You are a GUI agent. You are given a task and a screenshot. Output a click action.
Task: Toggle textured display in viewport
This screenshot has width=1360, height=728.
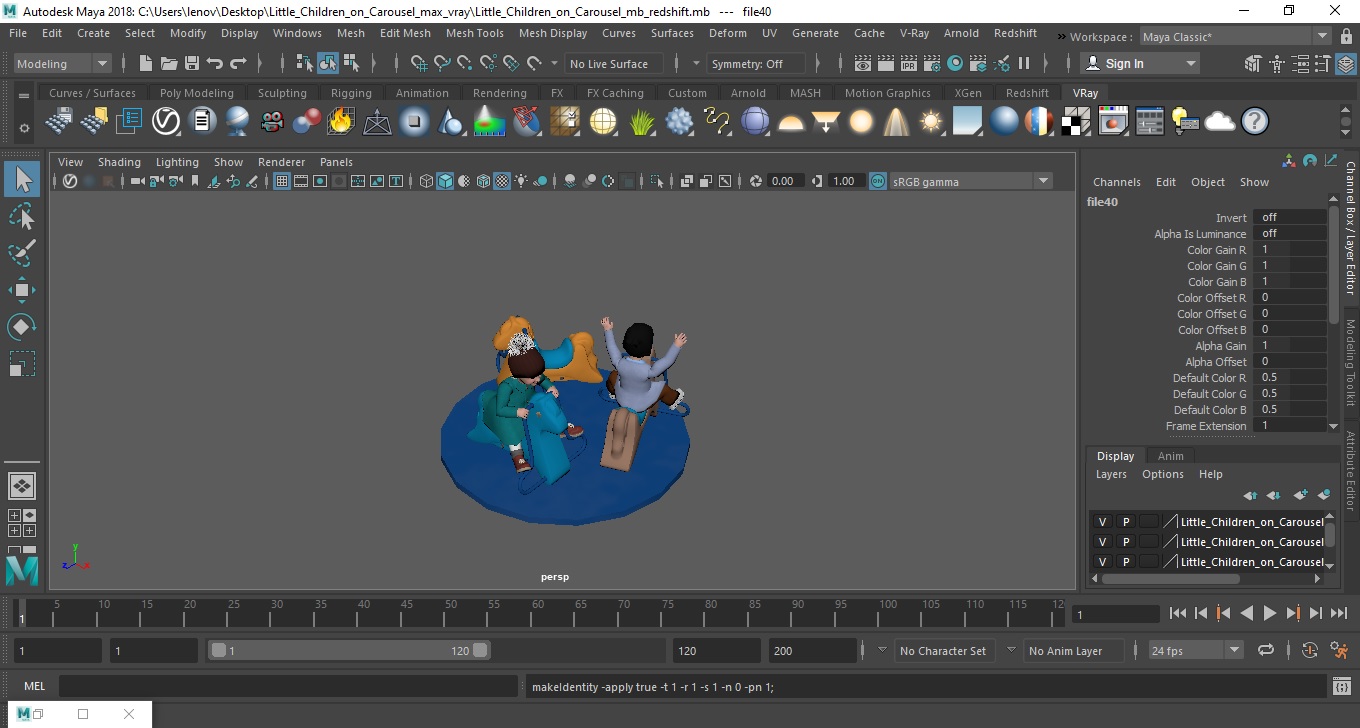point(503,181)
